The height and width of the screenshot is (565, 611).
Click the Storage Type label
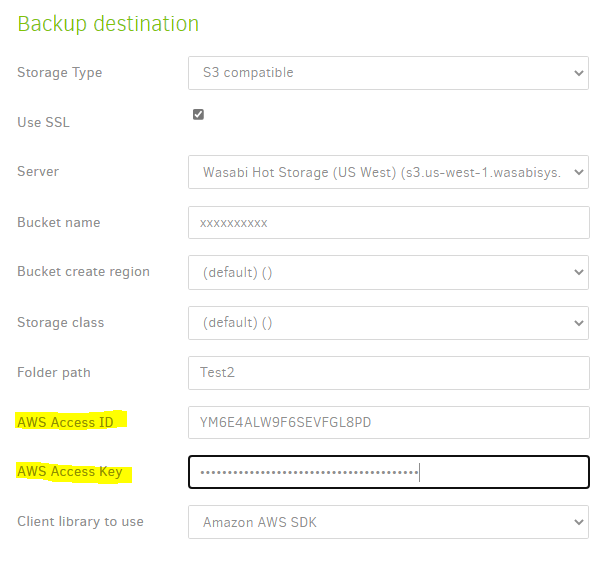pyautogui.click(x=59, y=72)
